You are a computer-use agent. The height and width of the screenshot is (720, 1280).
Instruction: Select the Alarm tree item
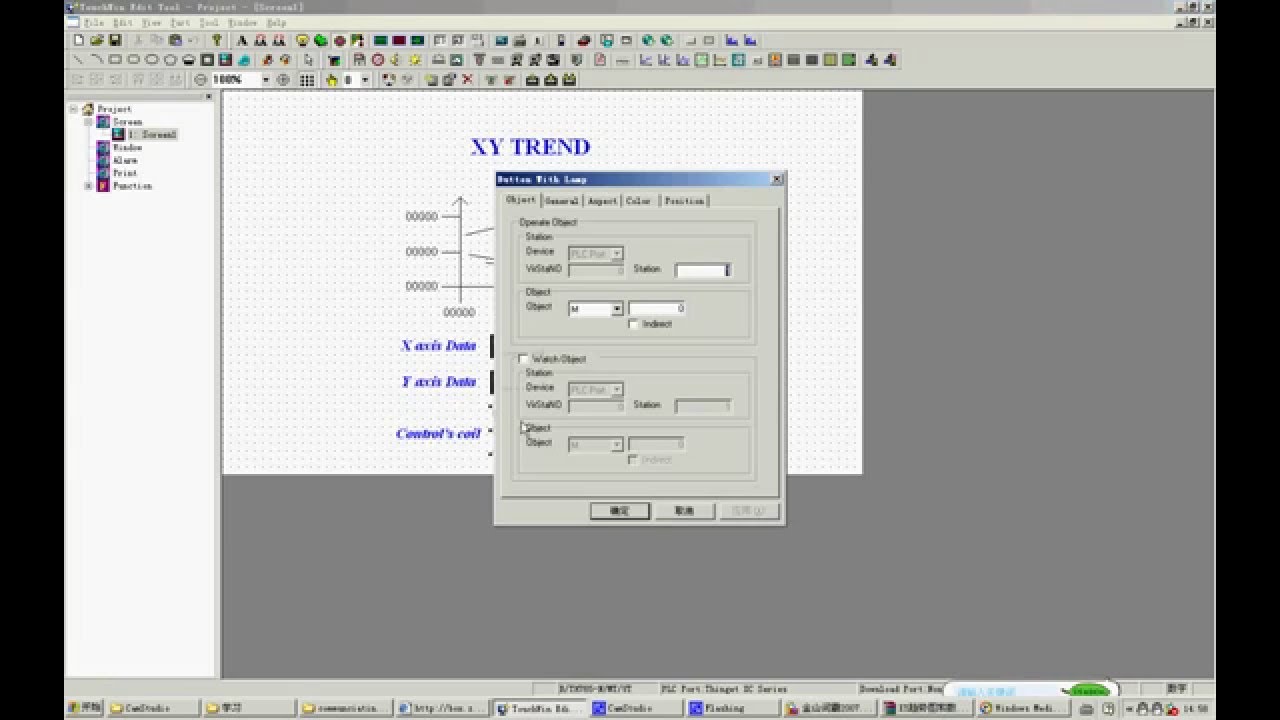tap(125, 160)
